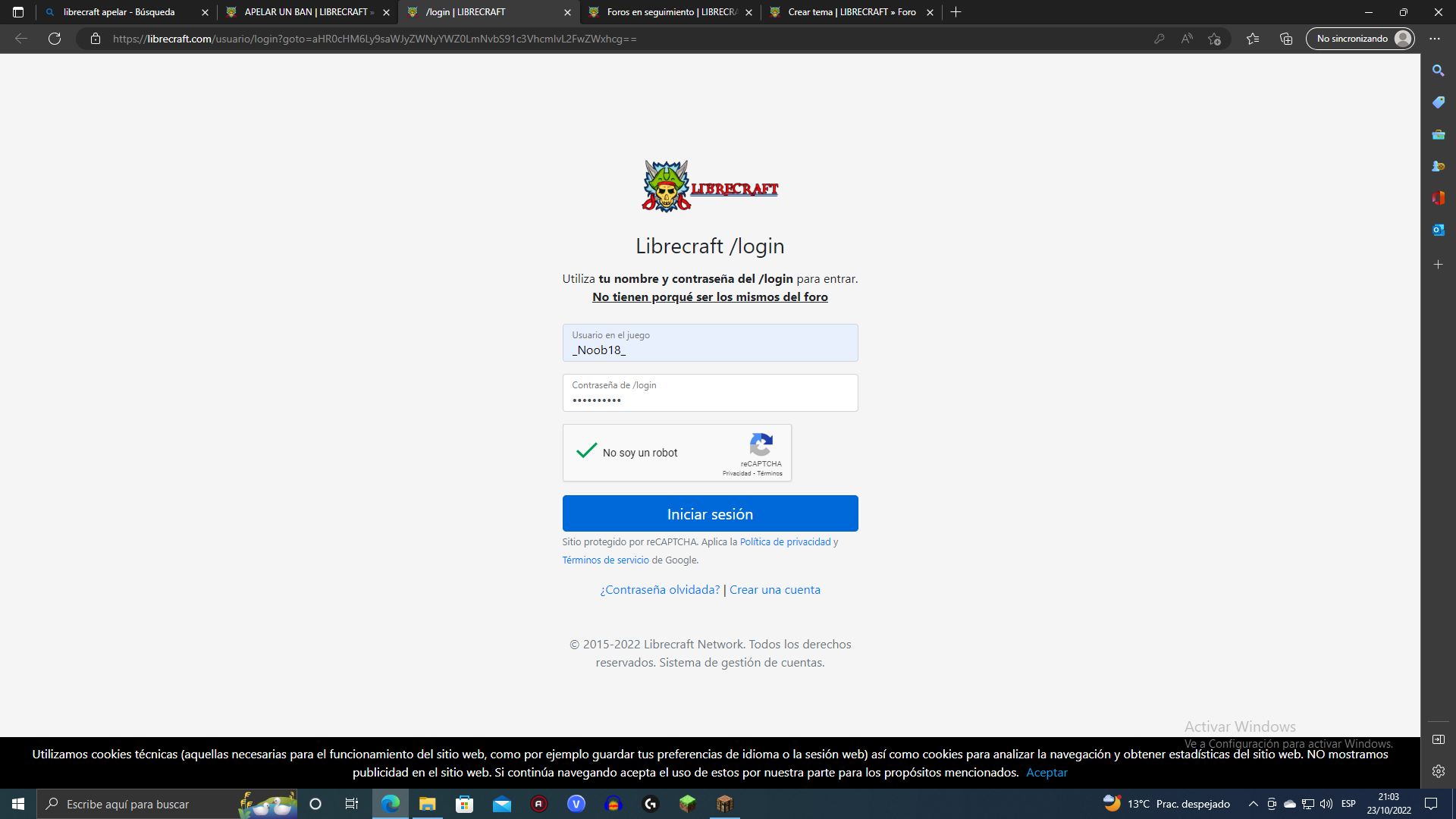Viewport: 1456px width, 819px height.
Task: Activate Read aloud icon
Action: [1187, 39]
